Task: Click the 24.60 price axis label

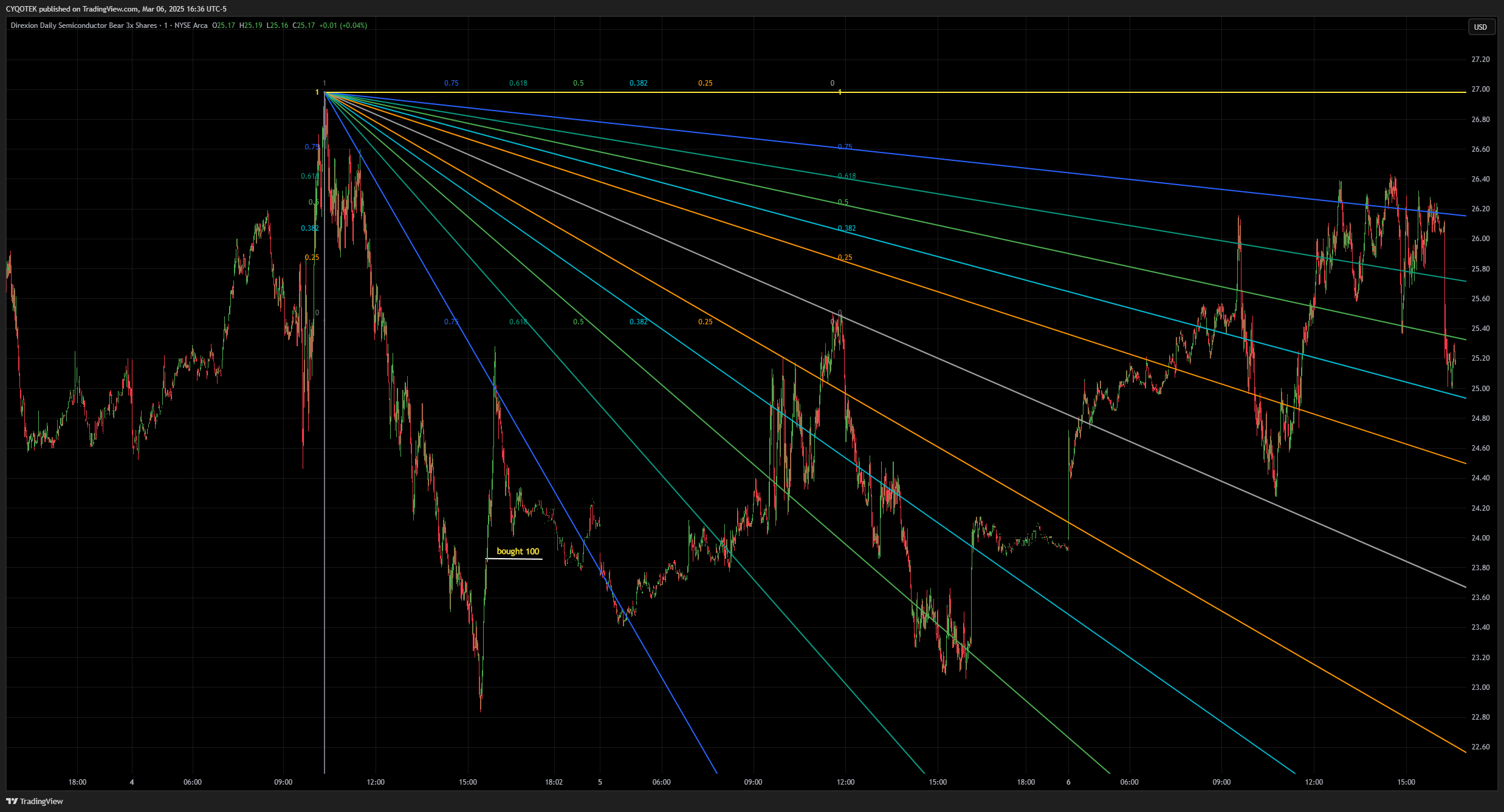Action: [1480, 448]
